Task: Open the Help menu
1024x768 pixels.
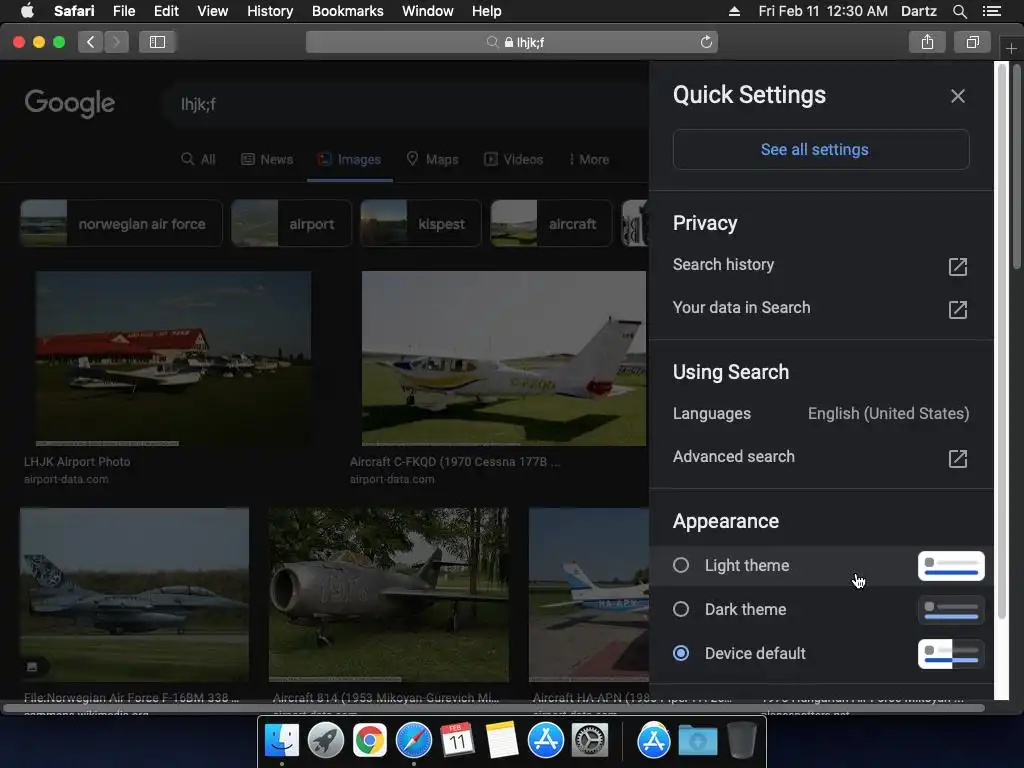Action: (x=487, y=11)
